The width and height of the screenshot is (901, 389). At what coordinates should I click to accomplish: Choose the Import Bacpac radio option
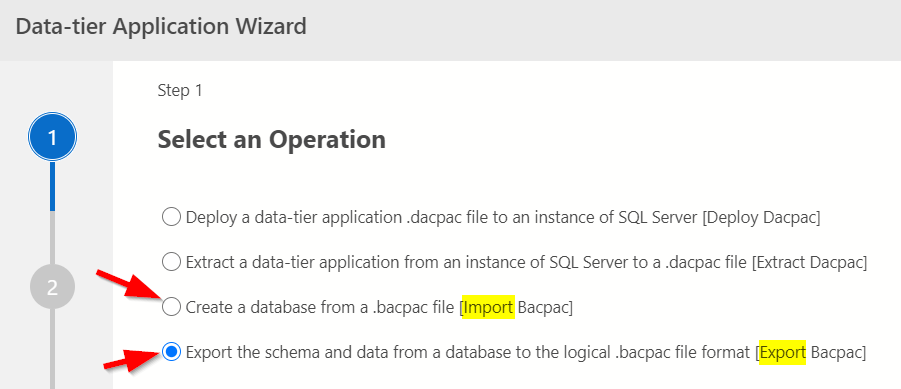pyautogui.click(x=171, y=307)
